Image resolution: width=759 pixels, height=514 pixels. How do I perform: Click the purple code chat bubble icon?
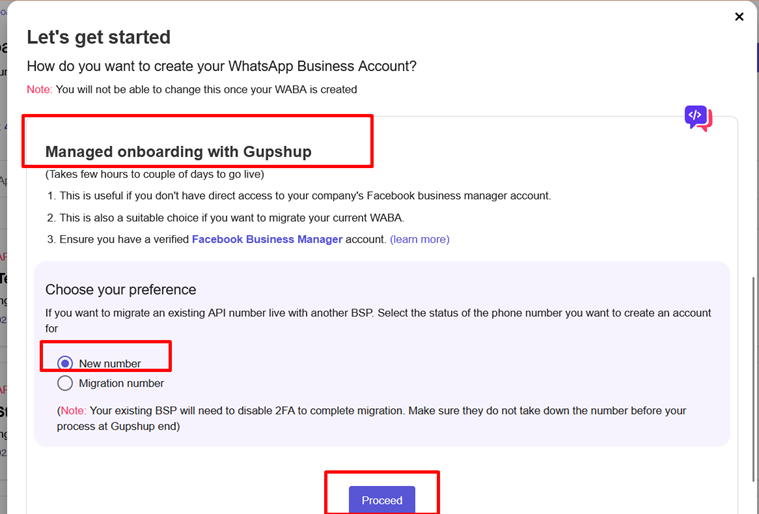coord(698,118)
